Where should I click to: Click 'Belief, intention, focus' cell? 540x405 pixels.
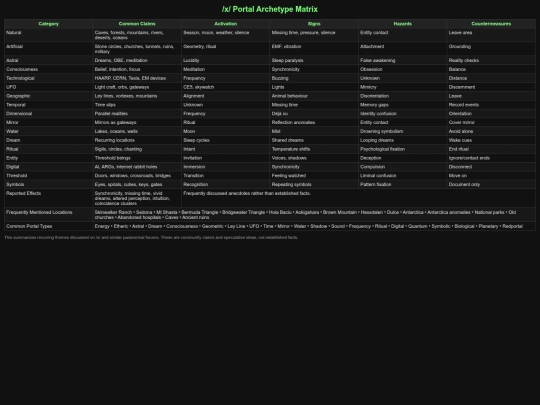tap(137, 69)
